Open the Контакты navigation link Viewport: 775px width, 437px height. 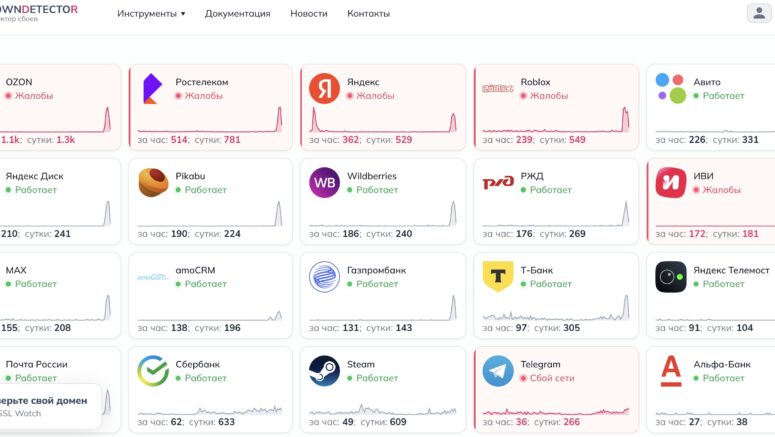(368, 14)
